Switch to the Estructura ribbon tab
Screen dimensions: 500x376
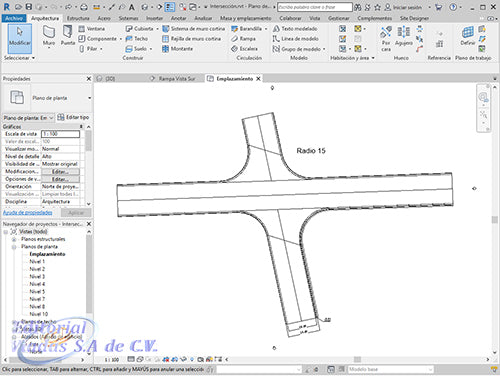click(x=78, y=18)
